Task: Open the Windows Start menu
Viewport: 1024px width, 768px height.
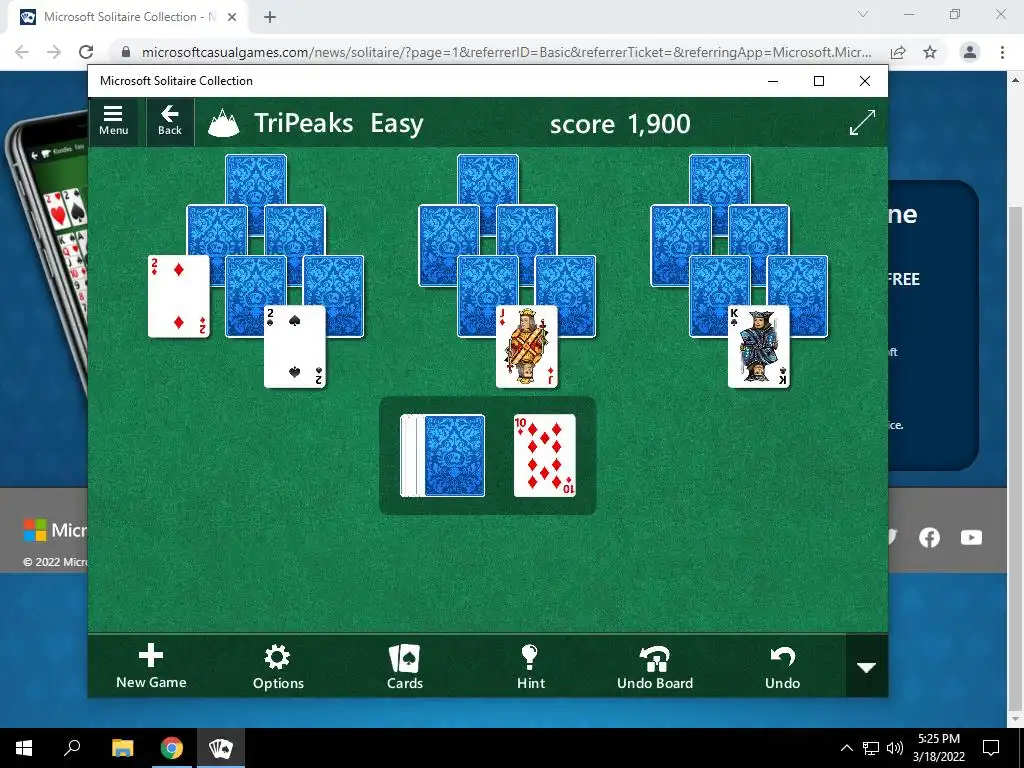Action: tap(24, 748)
